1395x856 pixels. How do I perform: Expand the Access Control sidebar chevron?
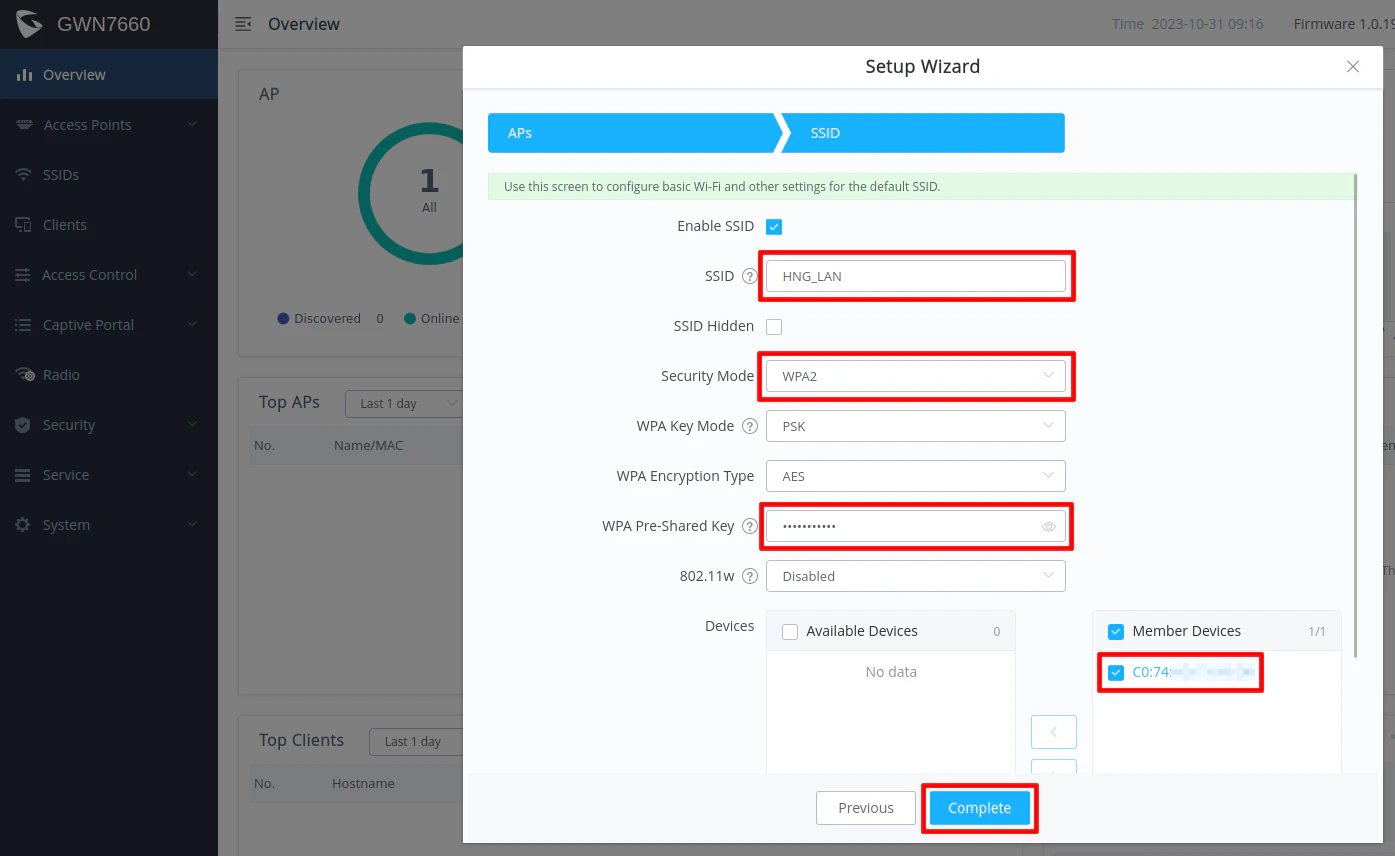pyautogui.click(x=192, y=275)
